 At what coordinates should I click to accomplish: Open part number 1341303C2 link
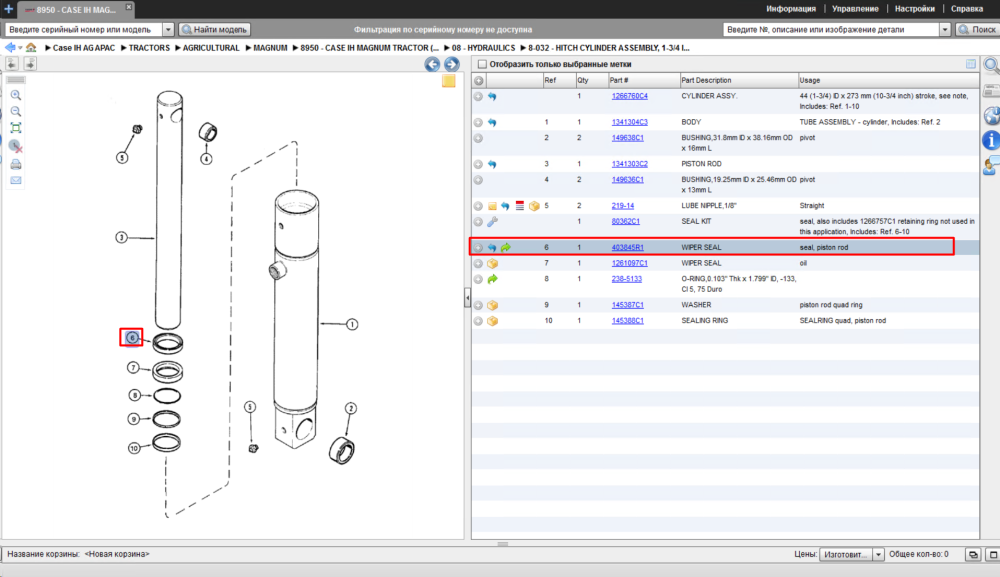pyautogui.click(x=629, y=164)
